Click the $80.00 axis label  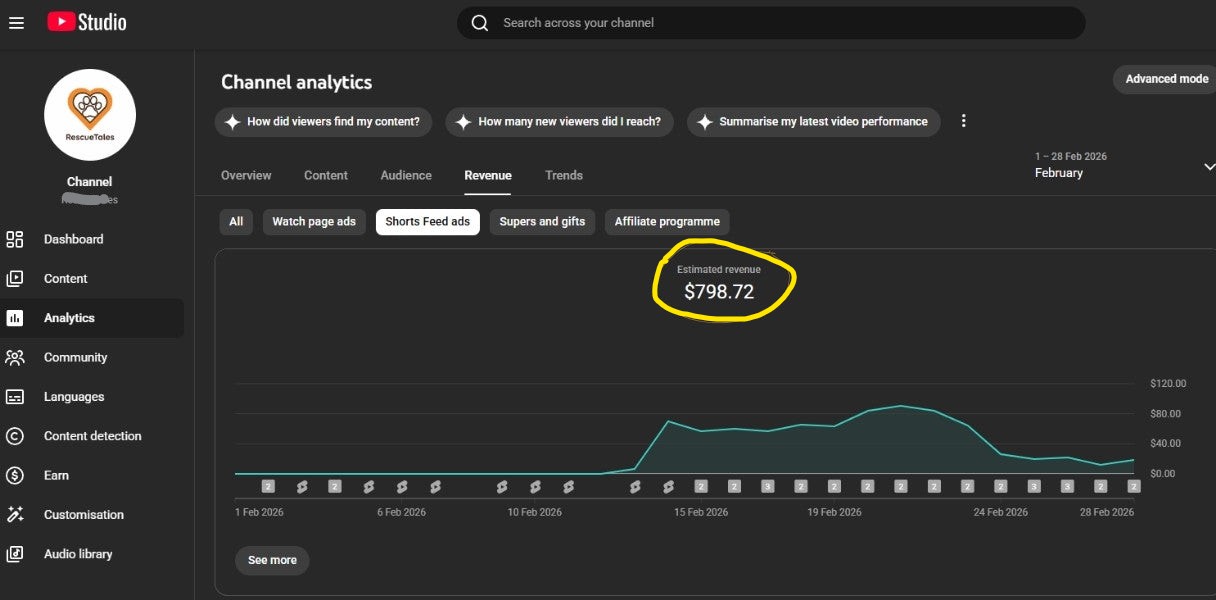(1165, 413)
